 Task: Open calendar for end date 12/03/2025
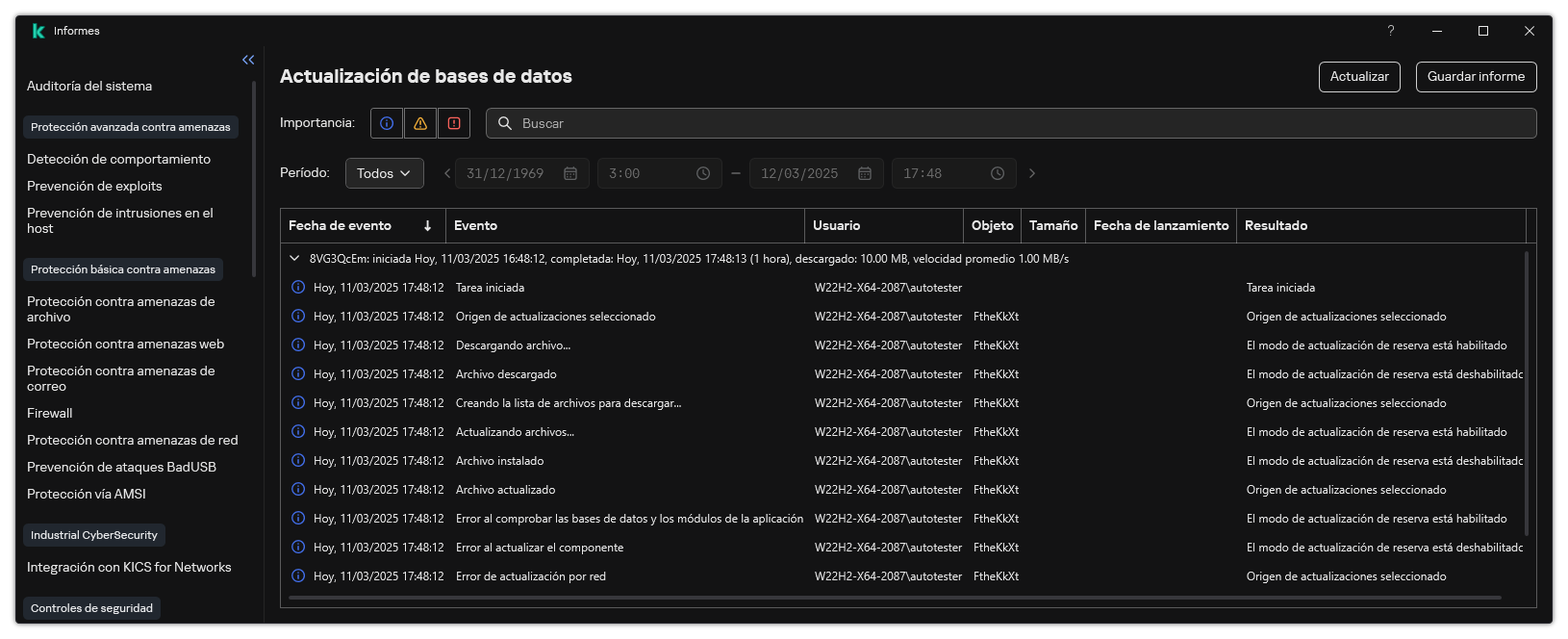pyautogui.click(x=865, y=173)
